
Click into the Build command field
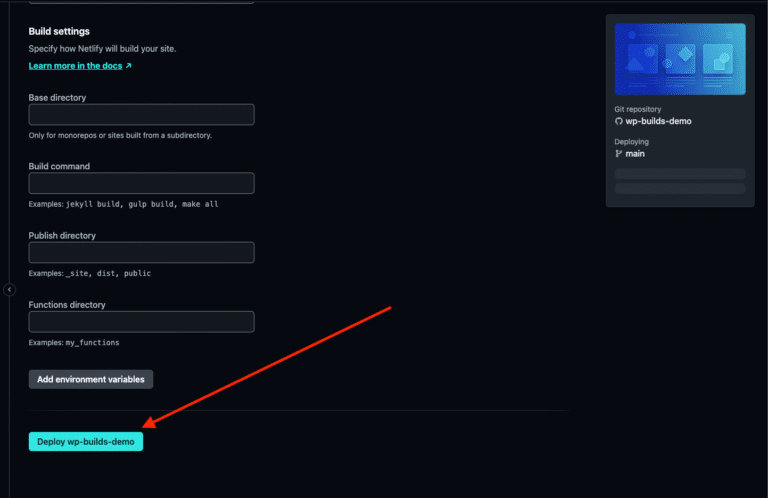coord(142,183)
